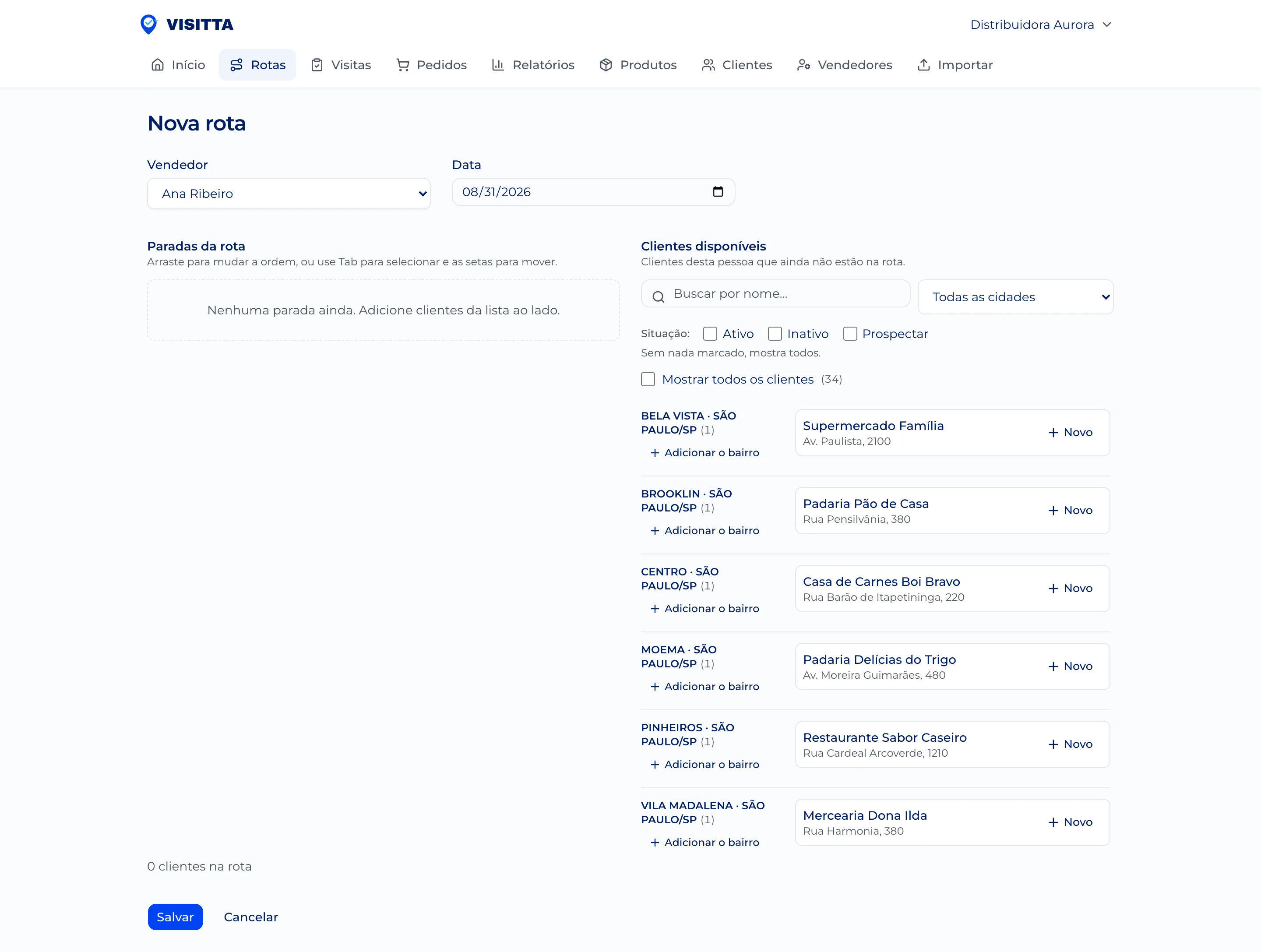1261x952 pixels.
Task: Click plus icon for Moema Adicionar o bairro
Action: click(655, 687)
